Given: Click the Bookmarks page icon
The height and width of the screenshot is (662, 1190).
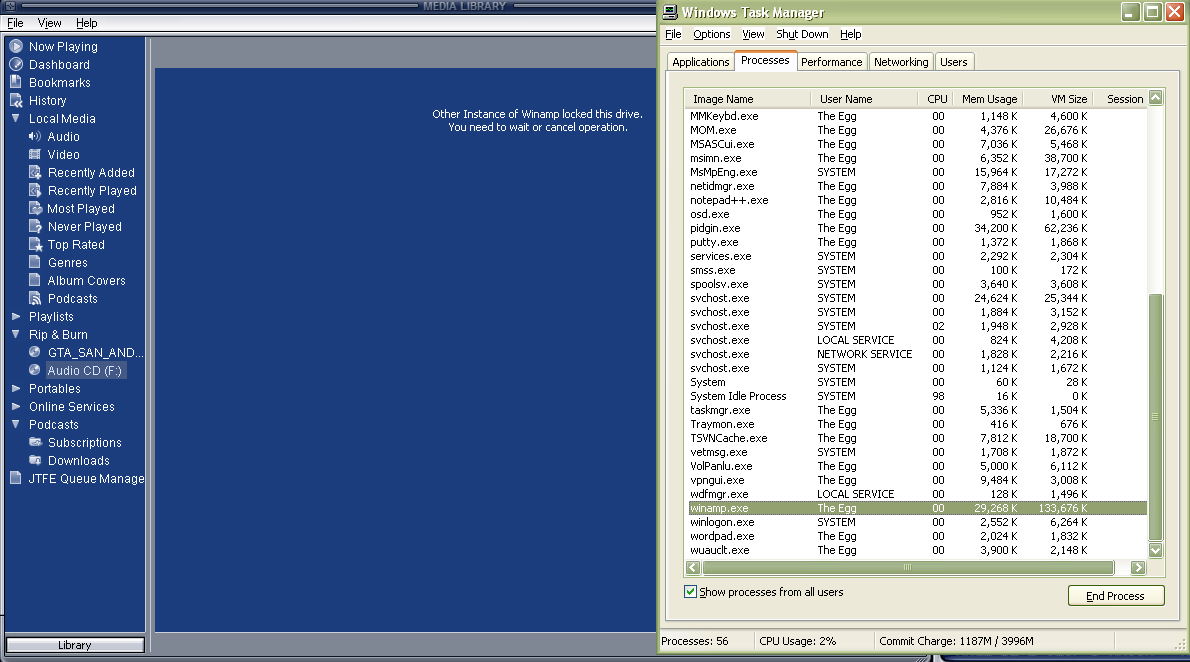Looking at the screenshot, I should point(16,82).
